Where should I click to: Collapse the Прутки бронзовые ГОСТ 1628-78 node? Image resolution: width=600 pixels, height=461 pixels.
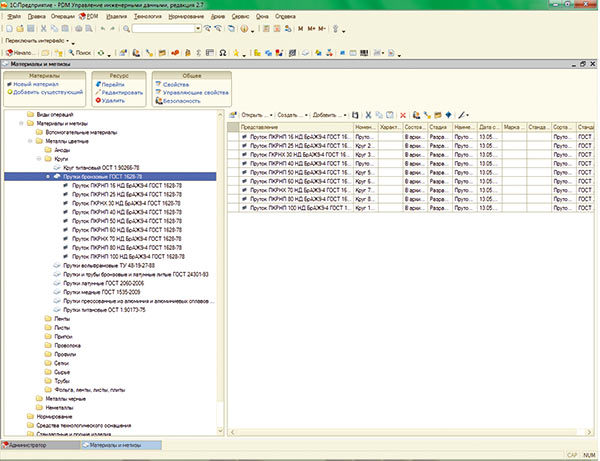47,176
